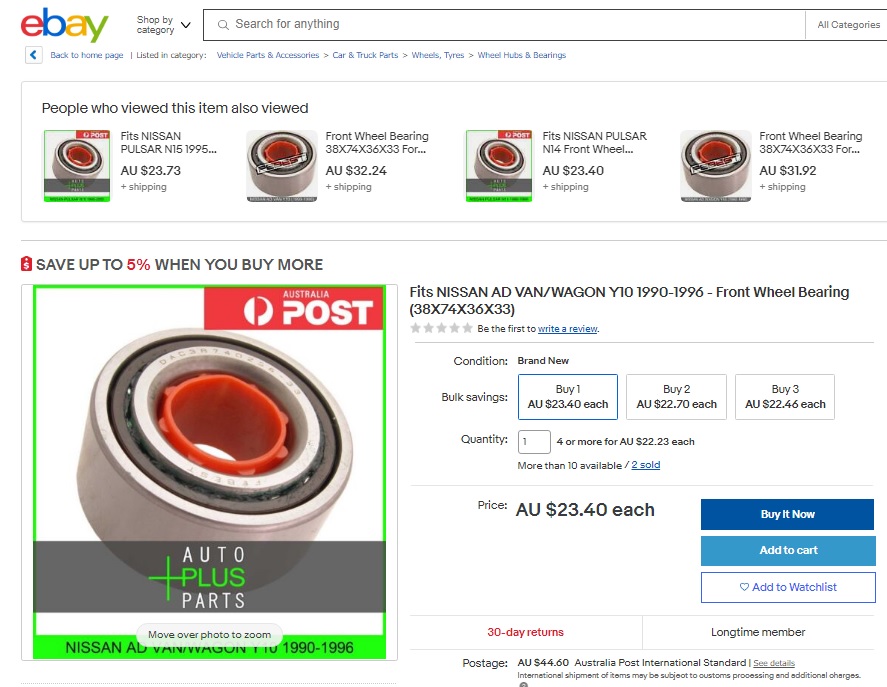The height and width of the screenshot is (687, 887).
Task: Click the Quantity input field
Action: tap(534, 441)
